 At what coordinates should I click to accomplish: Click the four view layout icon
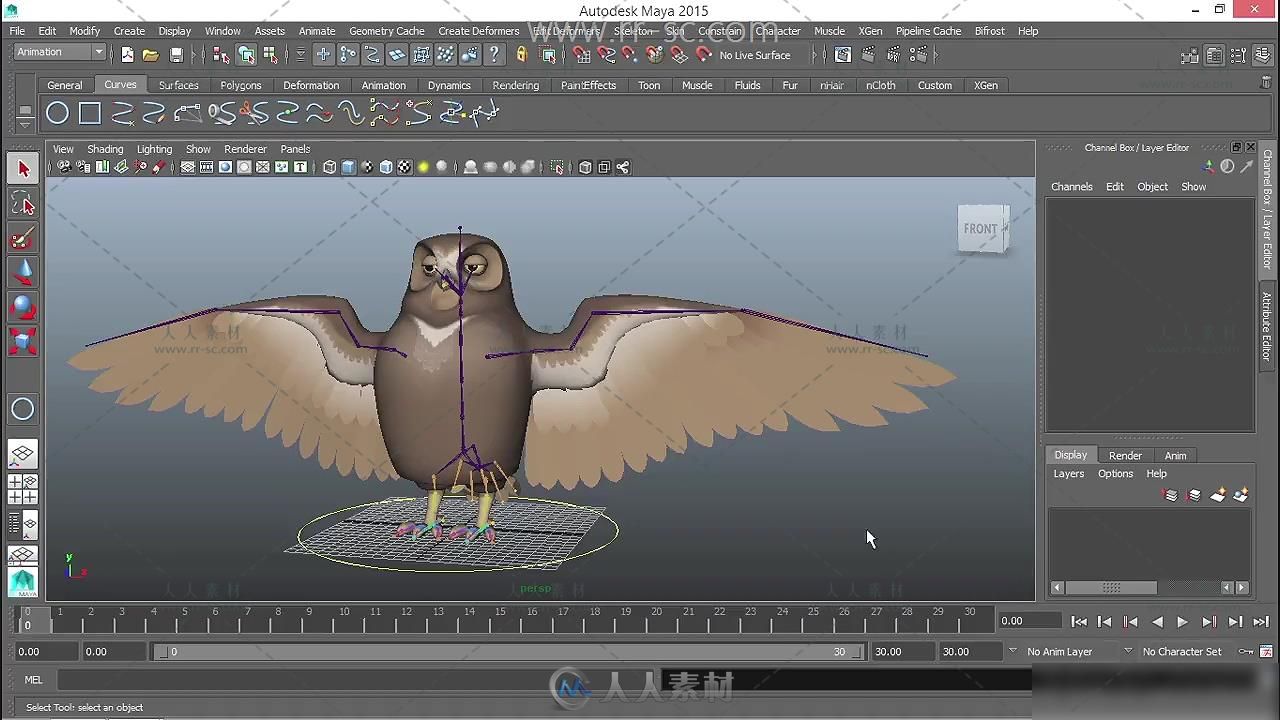point(23,489)
